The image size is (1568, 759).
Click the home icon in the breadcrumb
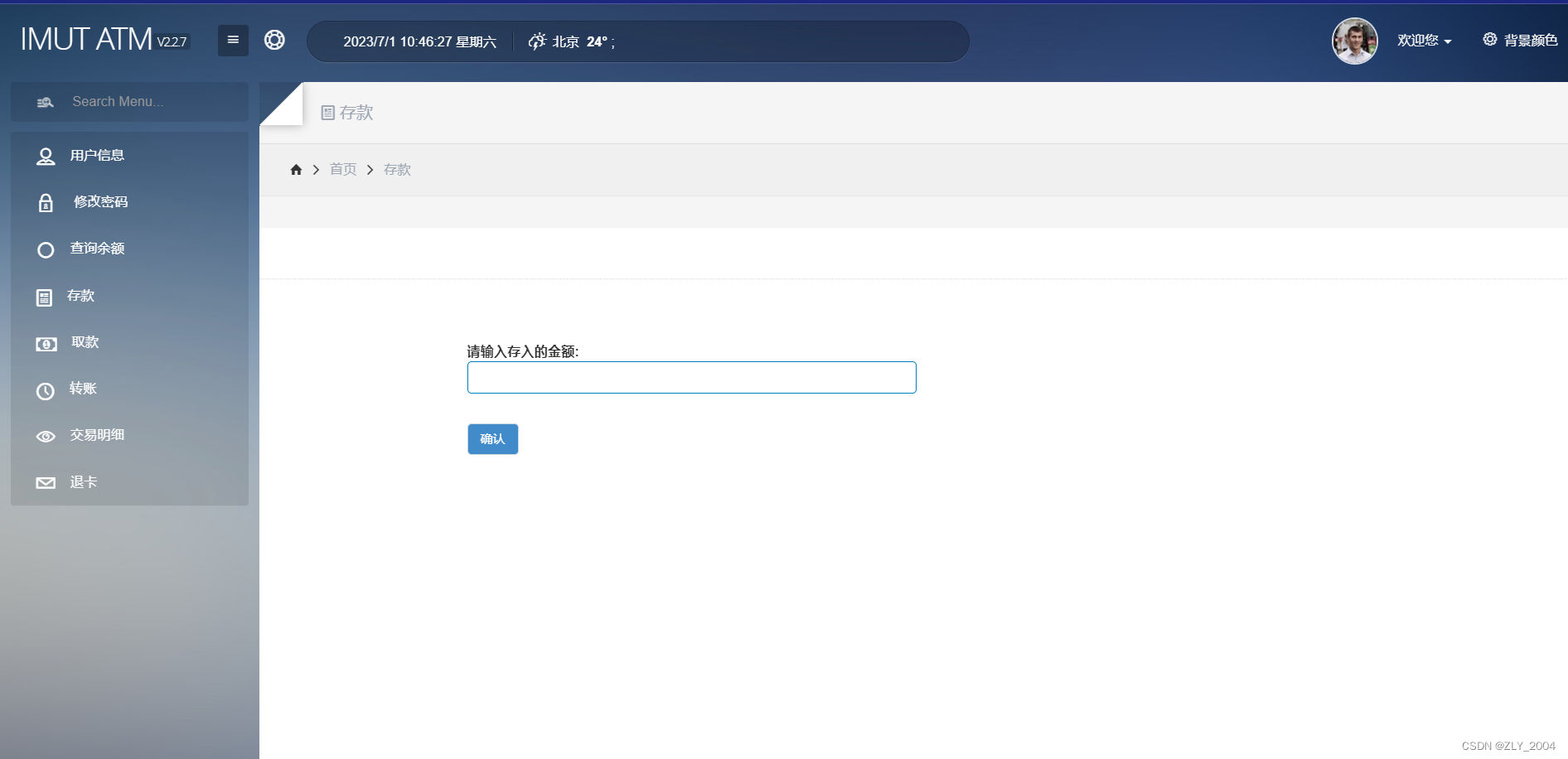296,169
